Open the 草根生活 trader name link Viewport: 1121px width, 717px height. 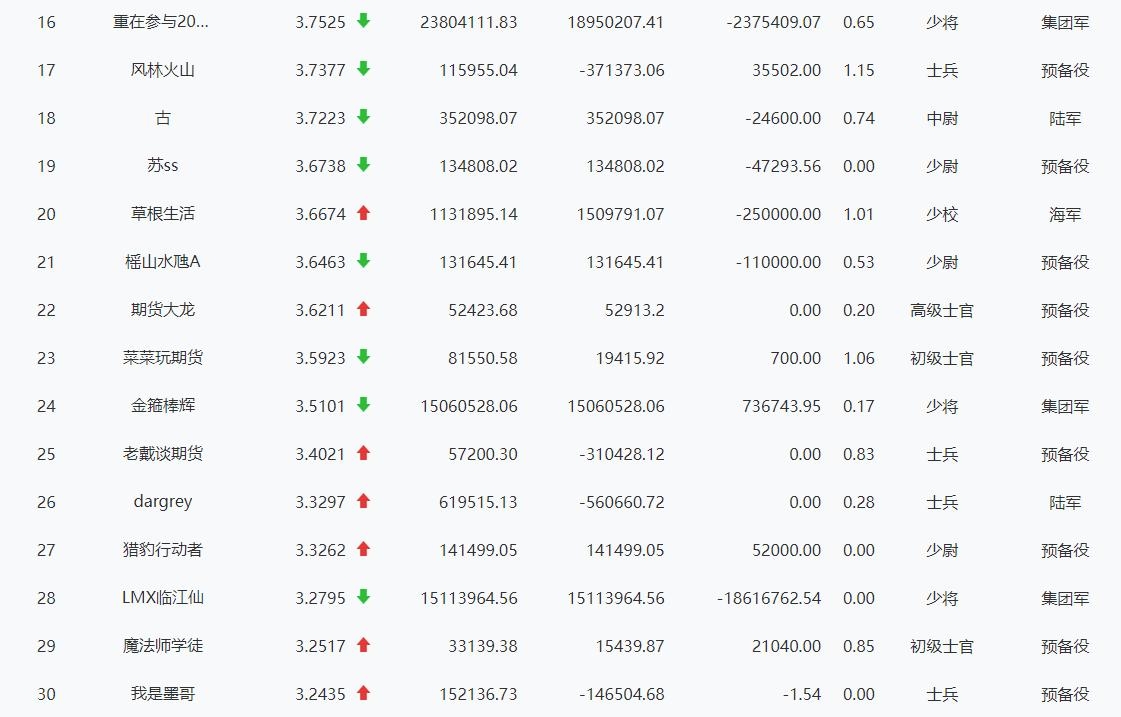[162, 214]
